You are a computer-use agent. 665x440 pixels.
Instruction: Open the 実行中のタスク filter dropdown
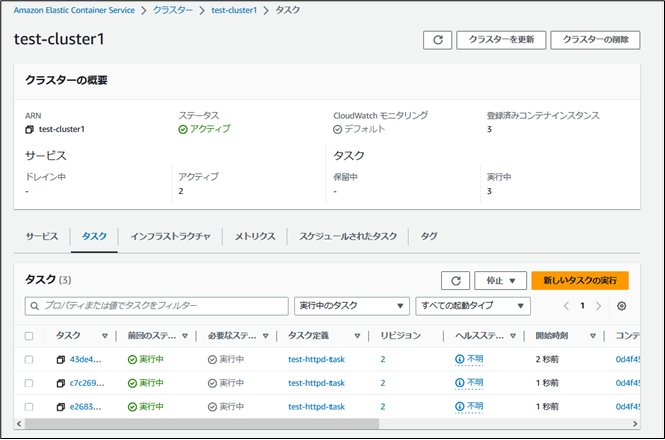coord(352,306)
